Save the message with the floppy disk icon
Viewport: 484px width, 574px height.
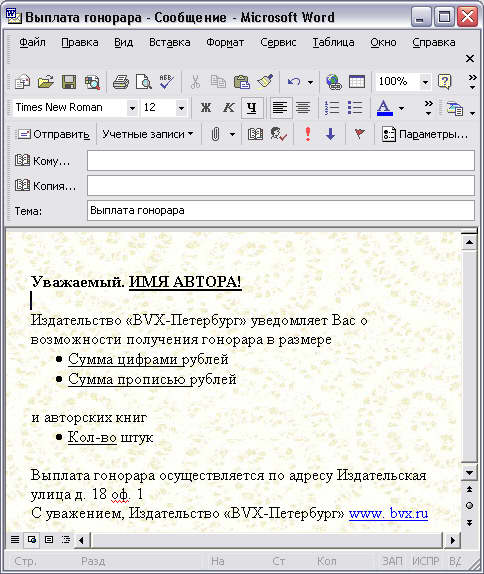69,82
